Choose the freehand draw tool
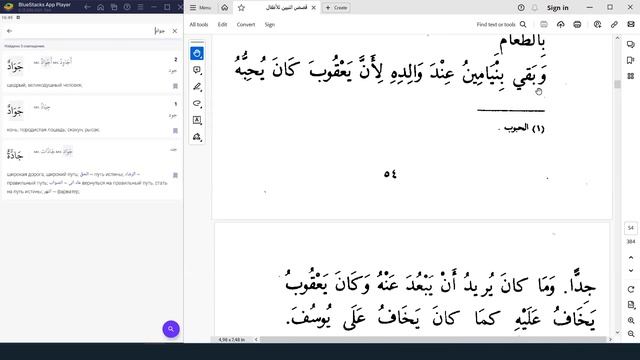Image resolution: width=640 pixels, height=360 pixels. pyautogui.click(x=197, y=103)
